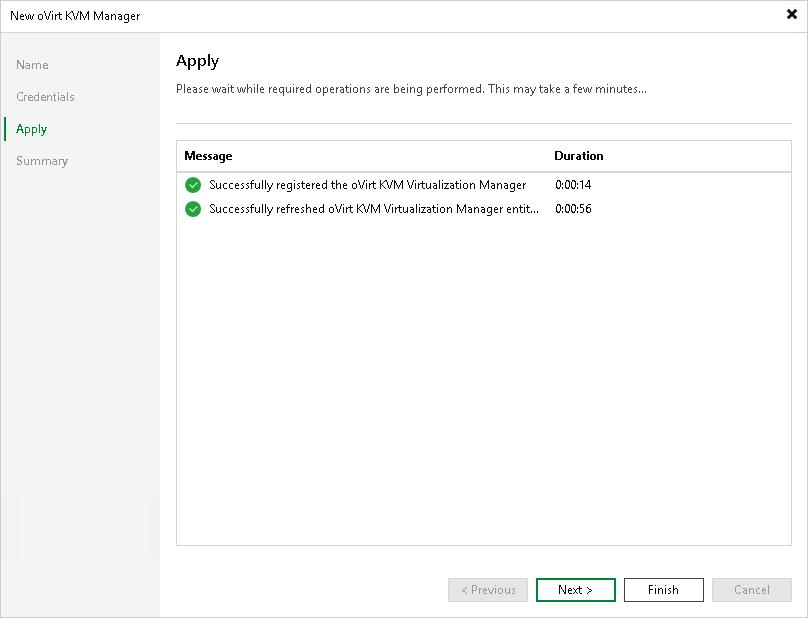
Task: Click the green check icon for registered manager
Action: click(x=193, y=185)
